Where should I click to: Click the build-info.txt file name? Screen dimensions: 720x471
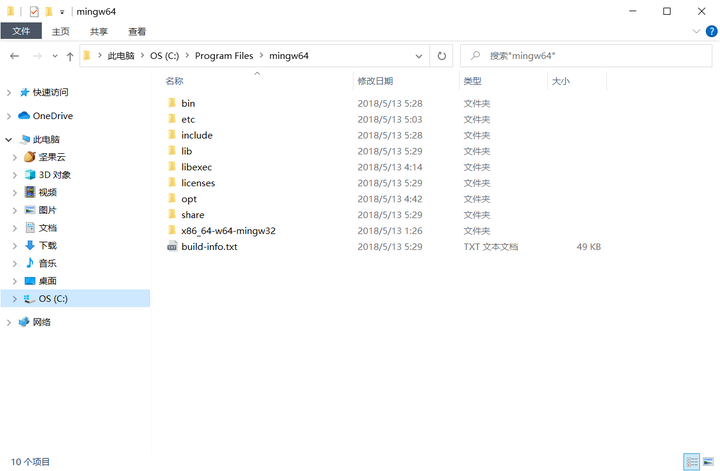pyautogui.click(x=209, y=247)
